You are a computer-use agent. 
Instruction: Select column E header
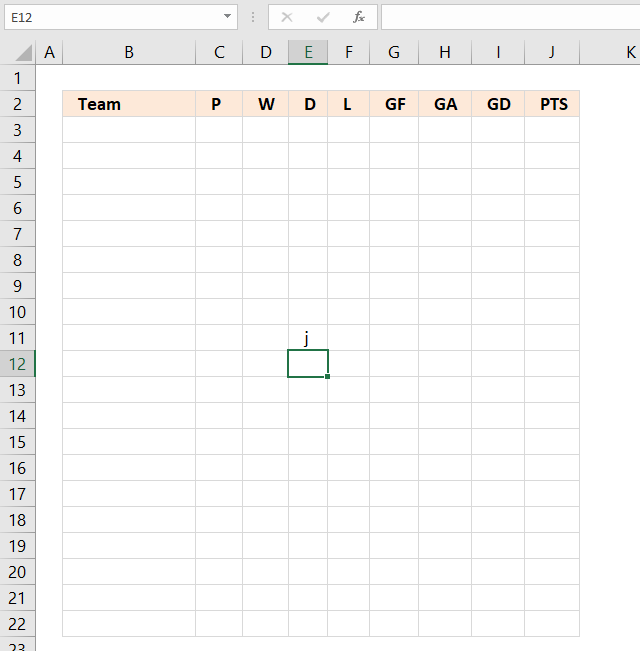tap(308, 52)
